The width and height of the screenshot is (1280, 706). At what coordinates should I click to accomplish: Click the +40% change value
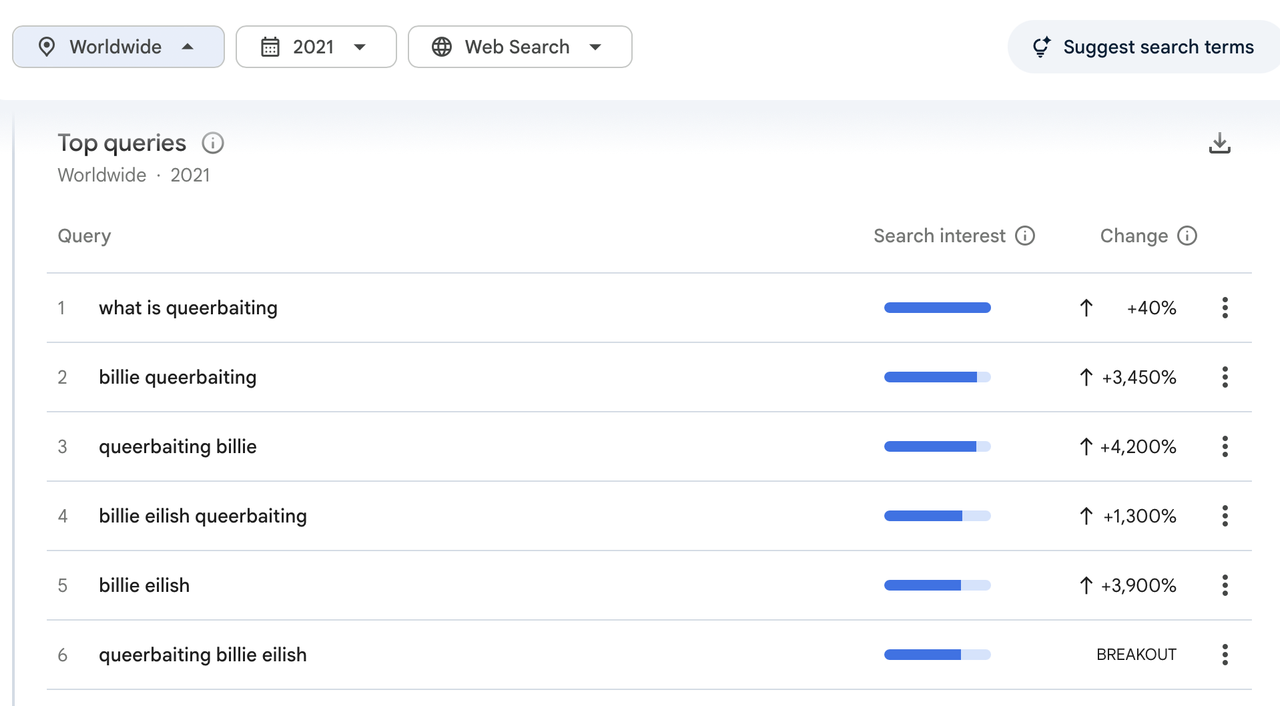[1152, 308]
